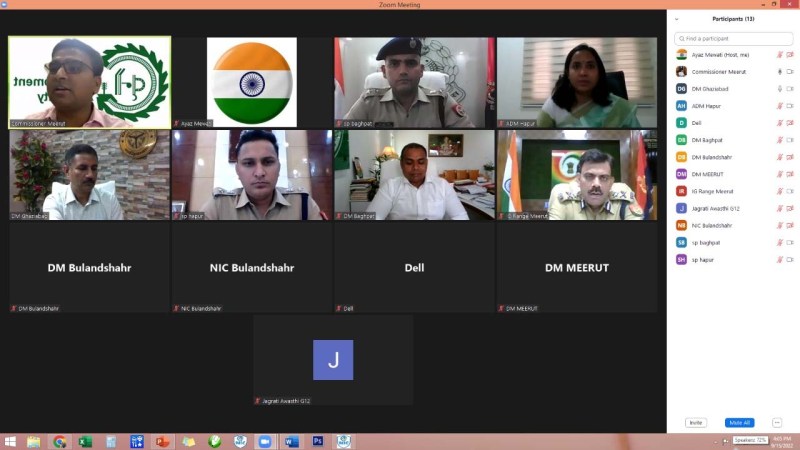
Task: Click the microphone icon beside DM Ghaziabad
Action: pos(779,89)
